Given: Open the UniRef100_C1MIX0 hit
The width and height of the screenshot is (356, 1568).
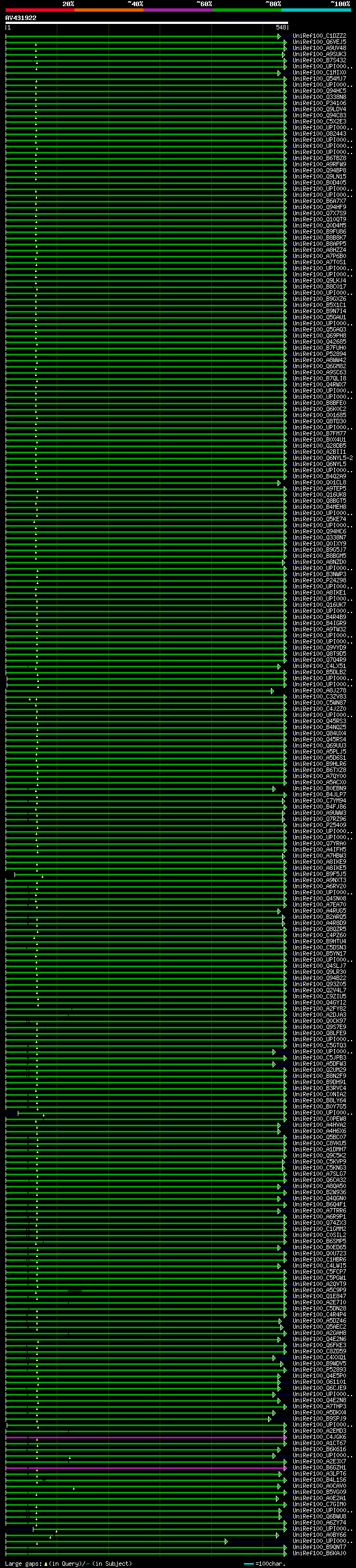Looking at the screenshot, I should pyautogui.click(x=319, y=72).
